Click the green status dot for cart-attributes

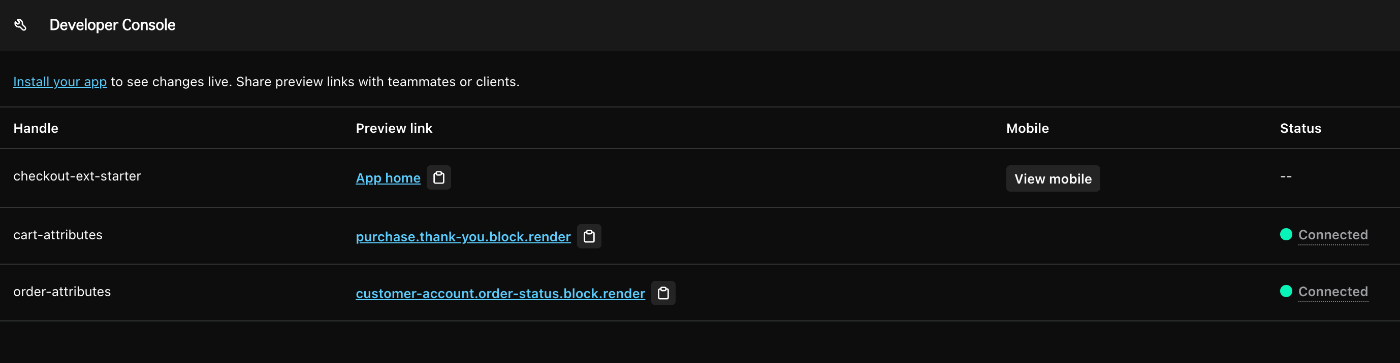pos(1286,235)
